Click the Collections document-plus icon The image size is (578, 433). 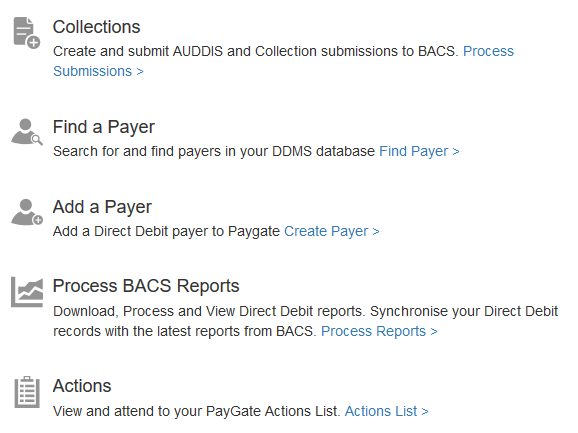(x=27, y=32)
